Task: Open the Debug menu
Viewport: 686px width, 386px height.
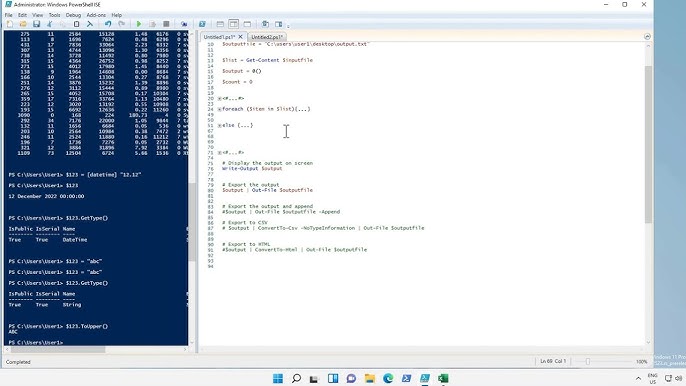Action: [x=73, y=15]
